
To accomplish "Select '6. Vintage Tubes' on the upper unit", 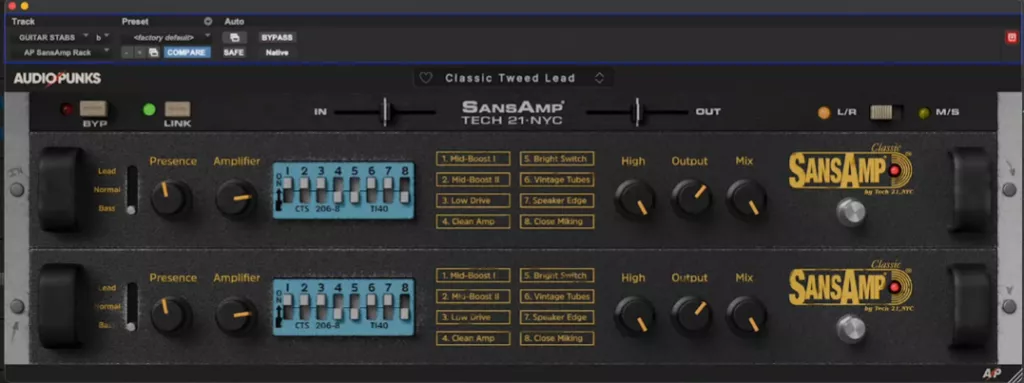I will pyautogui.click(x=557, y=179).
